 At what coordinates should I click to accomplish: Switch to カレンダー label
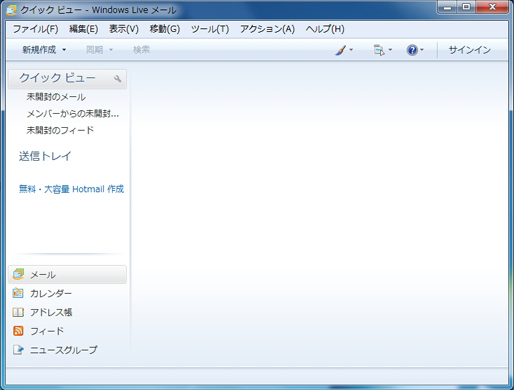tap(51, 293)
